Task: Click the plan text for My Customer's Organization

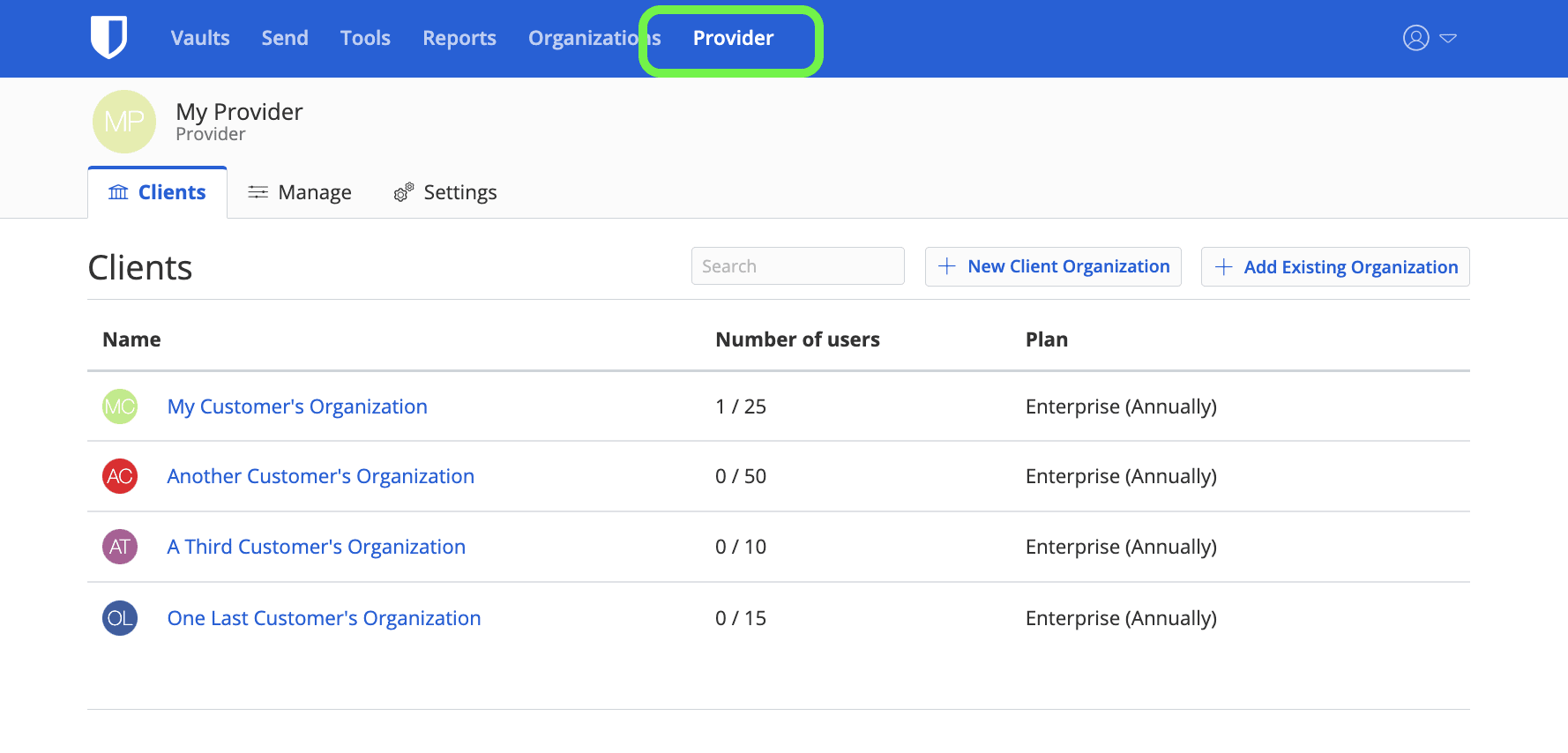Action: [x=1121, y=406]
